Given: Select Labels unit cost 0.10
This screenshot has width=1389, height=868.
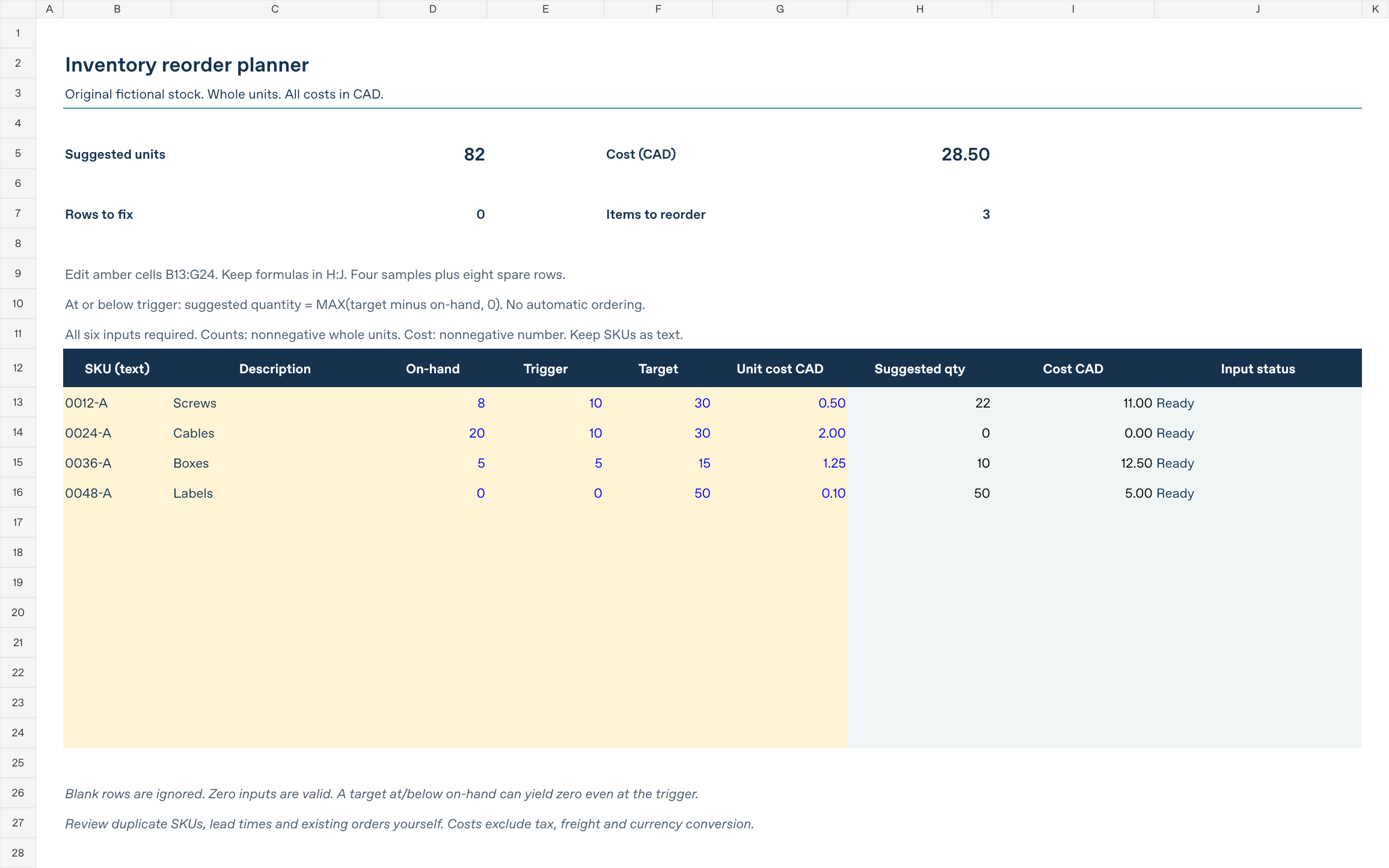Looking at the screenshot, I should (x=780, y=493).
